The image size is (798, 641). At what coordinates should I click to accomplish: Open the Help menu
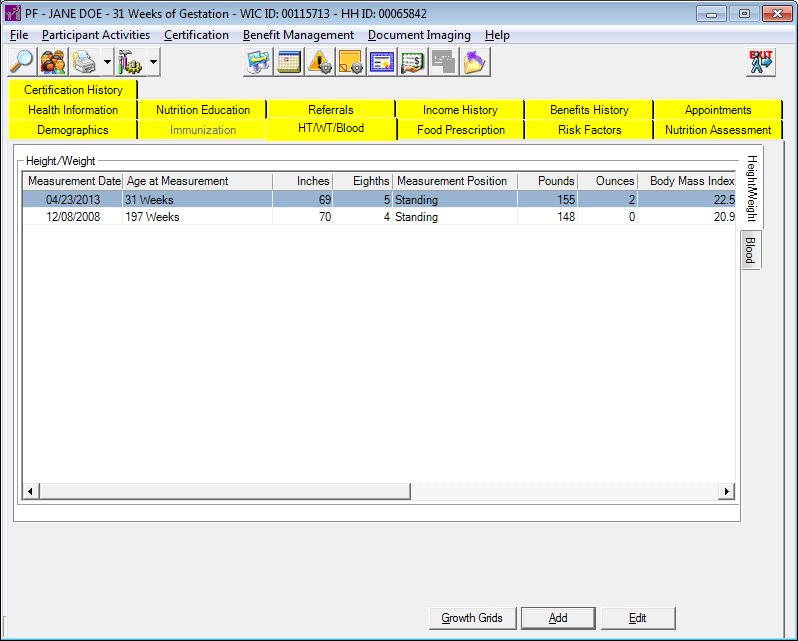497,35
